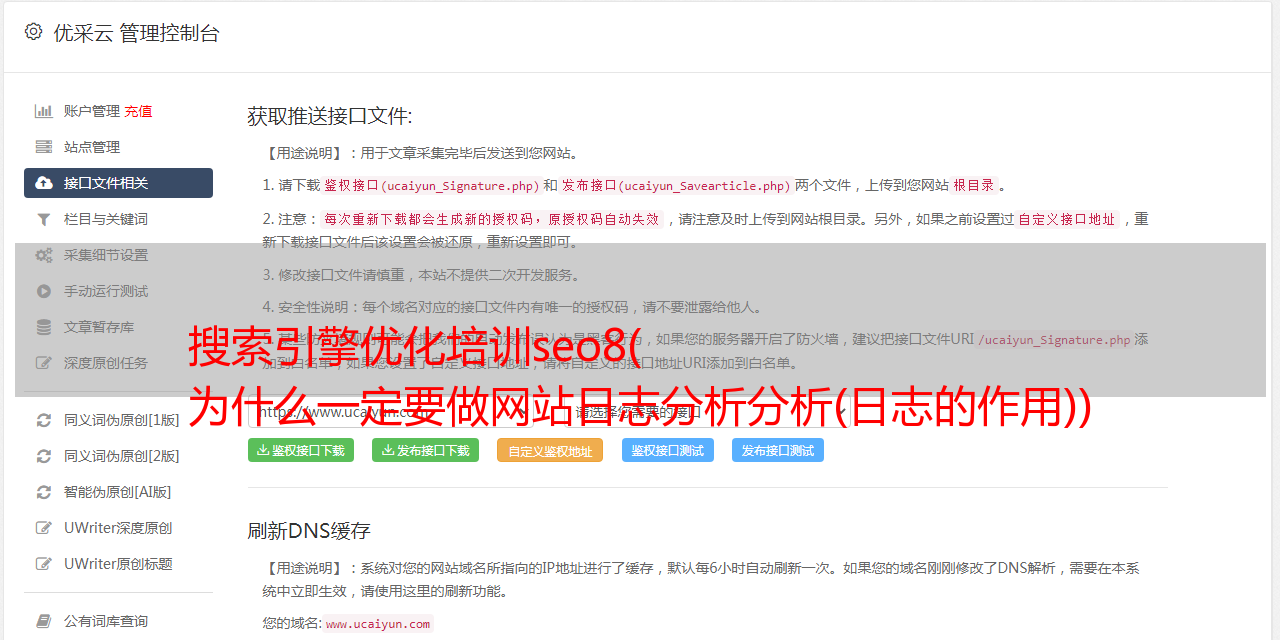Click the www.ucaiyun.com domain under 刷新DNS缓存
1280x640 pixels.
pyautogui.click(x=378, y=623)
